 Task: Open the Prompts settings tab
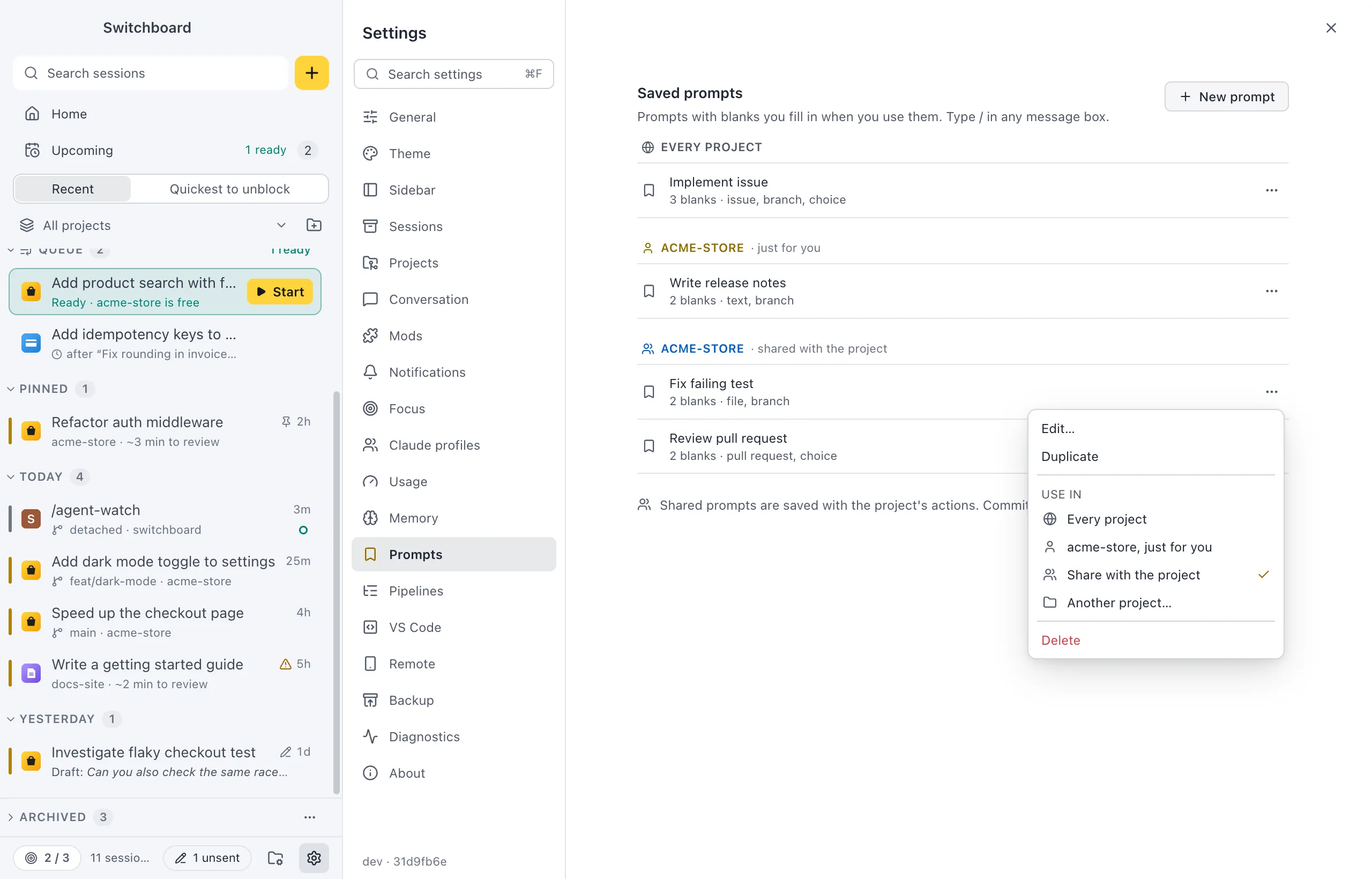(454, 554)
